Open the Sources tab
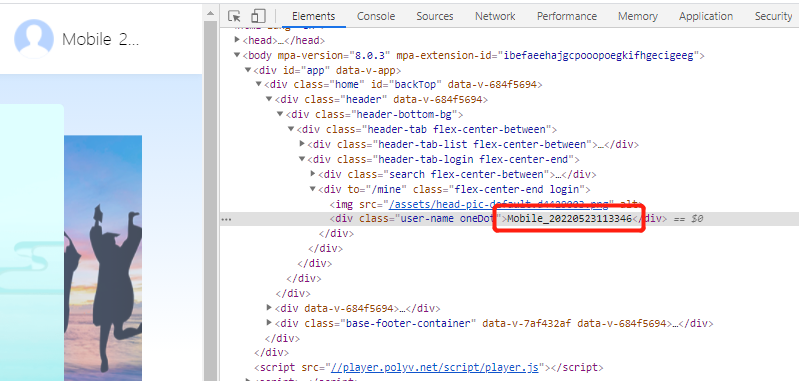 (435, 16)
